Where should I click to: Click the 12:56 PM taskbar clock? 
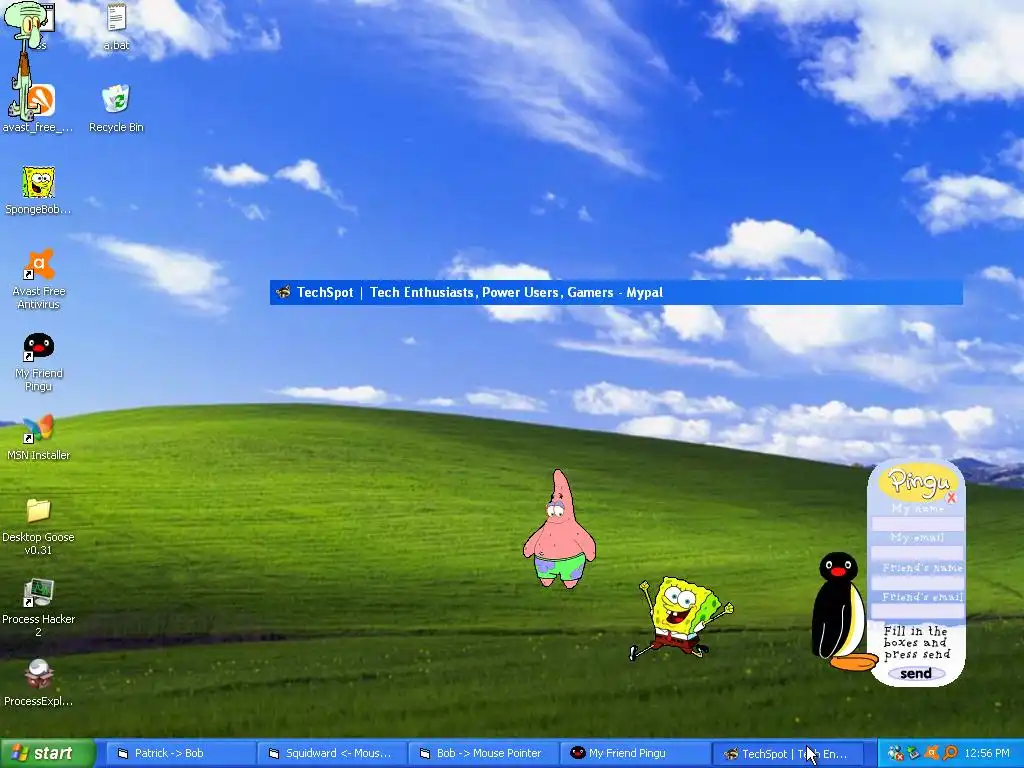987,754
